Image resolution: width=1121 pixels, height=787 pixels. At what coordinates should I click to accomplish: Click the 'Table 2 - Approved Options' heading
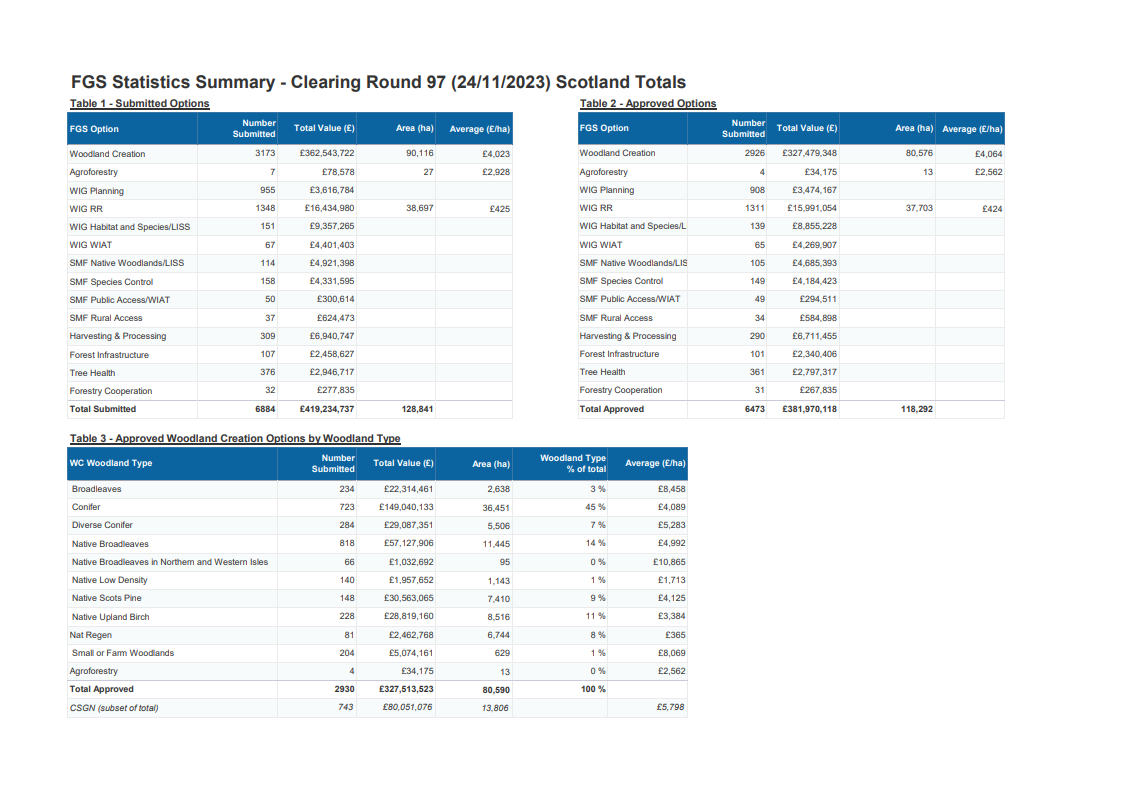(648, 104)
